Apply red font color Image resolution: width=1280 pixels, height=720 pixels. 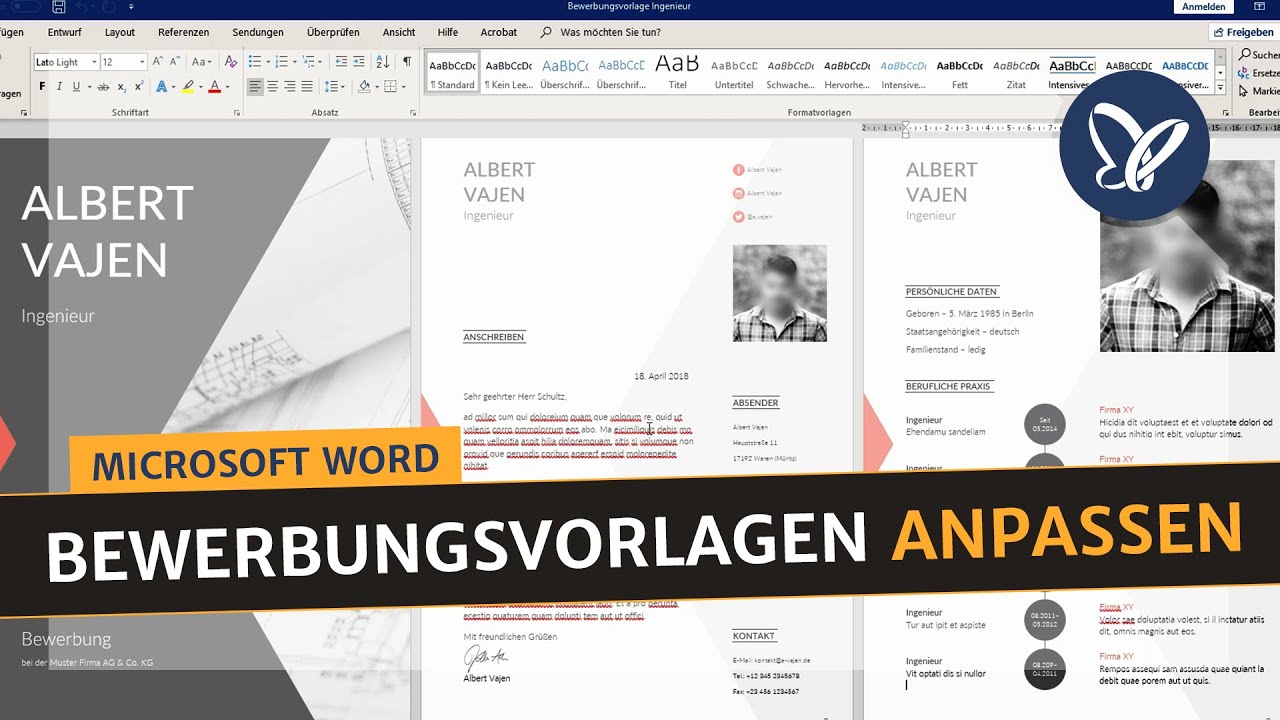pyautogui.click(x=213, y=87)
